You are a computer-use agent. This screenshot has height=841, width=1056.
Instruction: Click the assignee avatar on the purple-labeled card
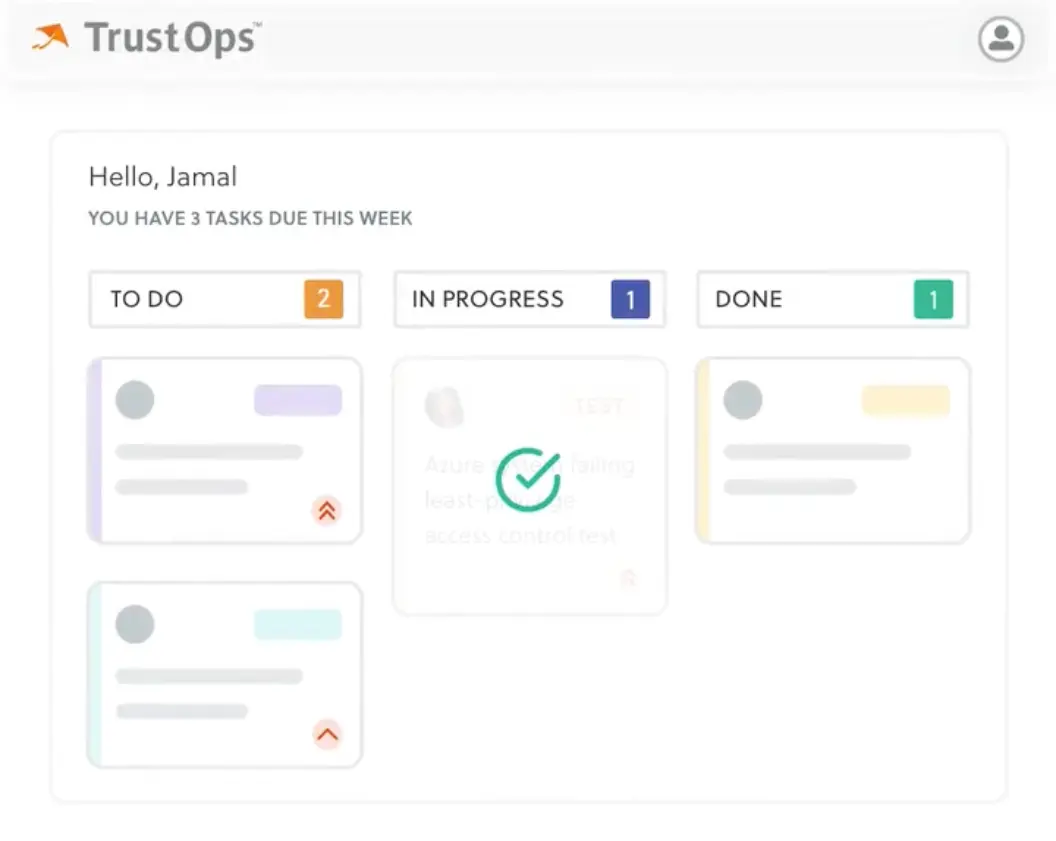click(x=135, y=400)
